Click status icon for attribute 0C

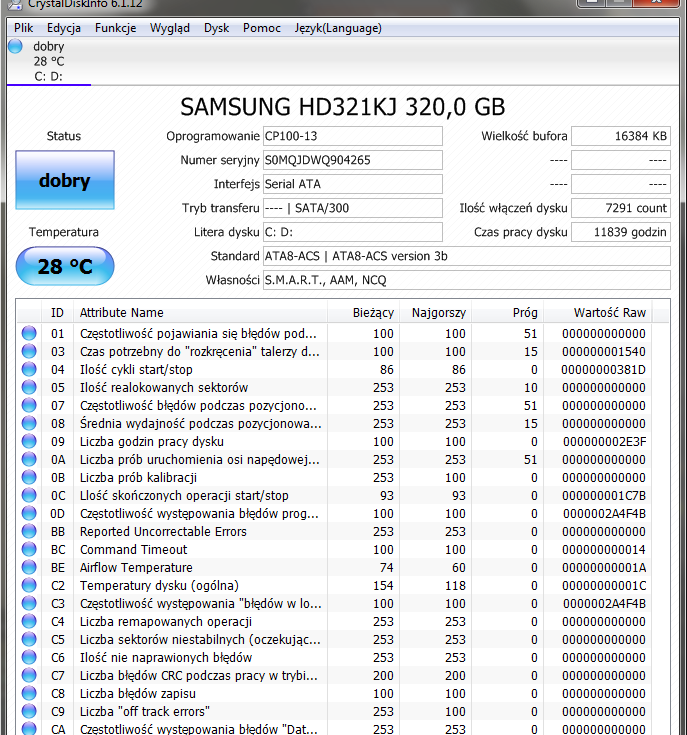click(29, 495)
